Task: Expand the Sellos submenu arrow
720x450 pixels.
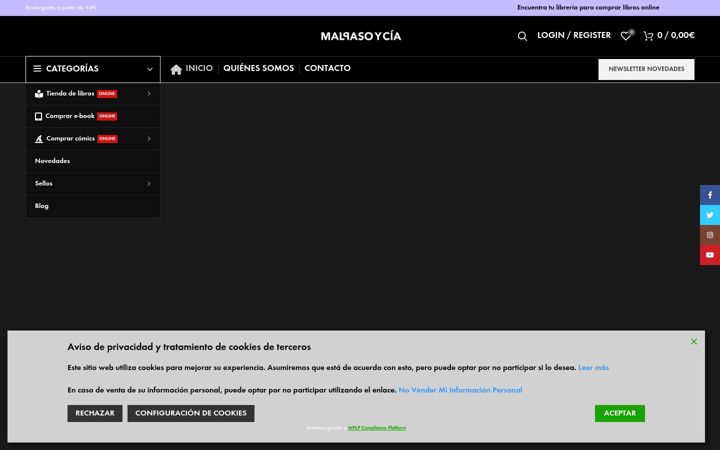Action: (149, 184)
